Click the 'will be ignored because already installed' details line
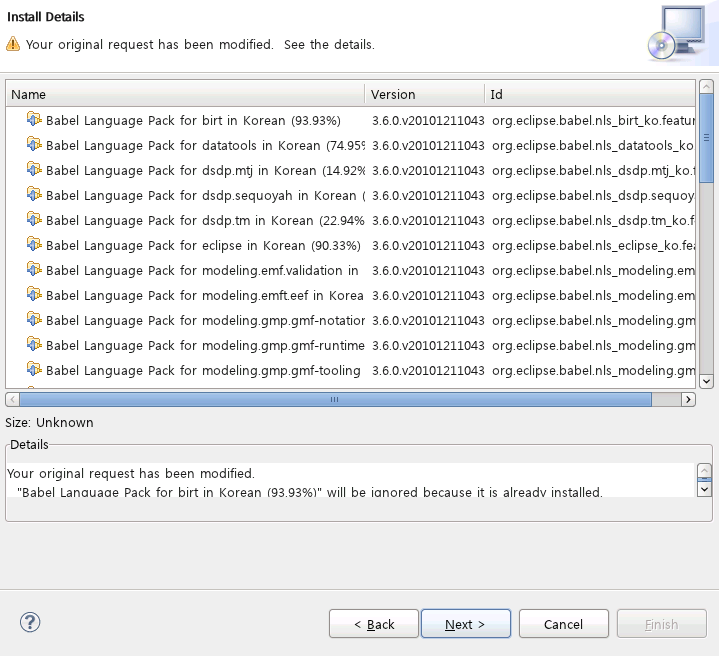 (x=310, y=492)
